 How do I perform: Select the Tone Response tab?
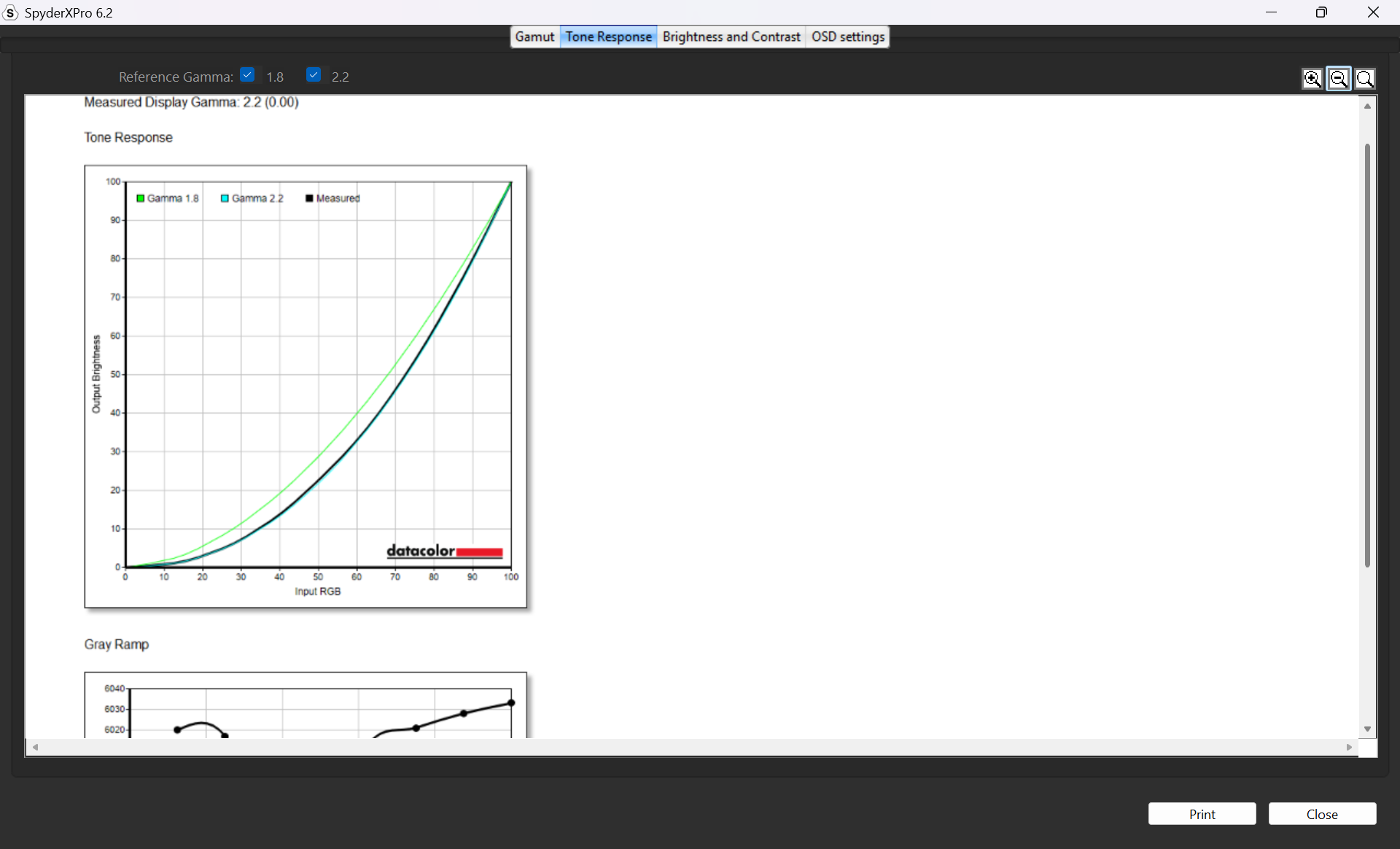tap(608, 36)
